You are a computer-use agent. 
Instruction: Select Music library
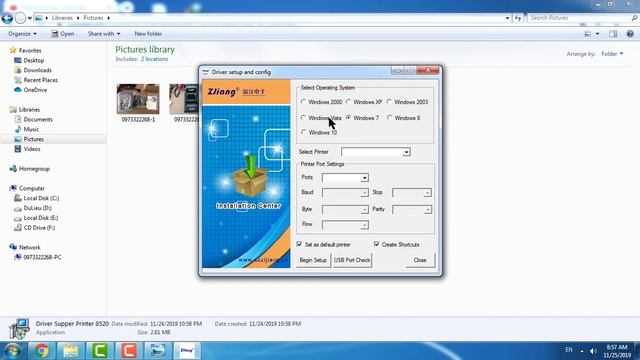(x=31, y=129)
